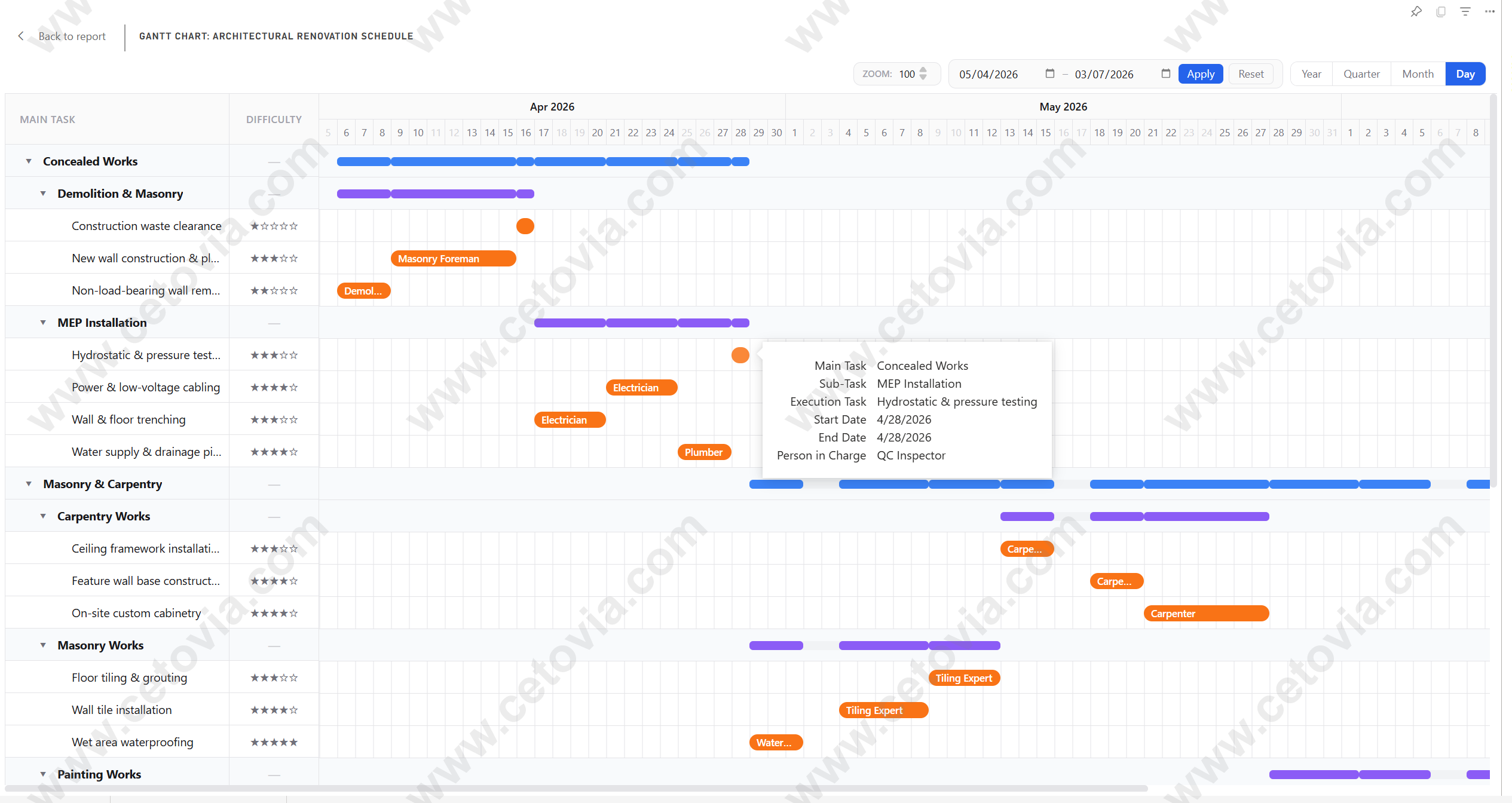The width and height of the screenshot is (1512, 803).
Task: Click the Water... task bar
Action: coord(776,743)
